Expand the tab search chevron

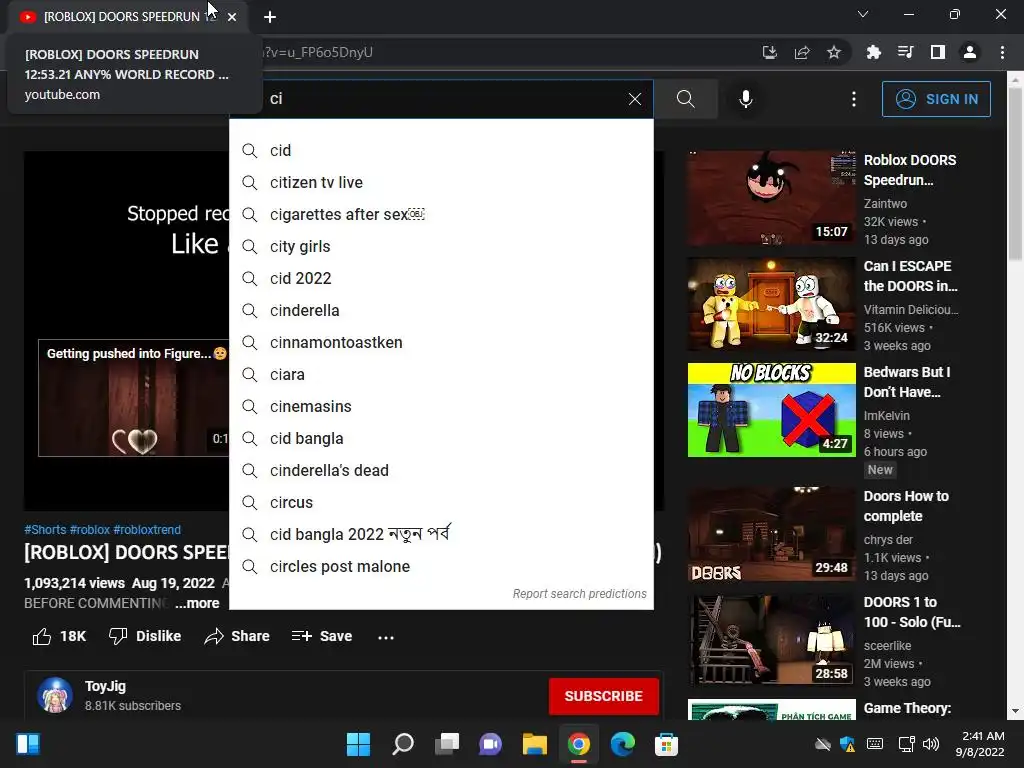[862, 14]
